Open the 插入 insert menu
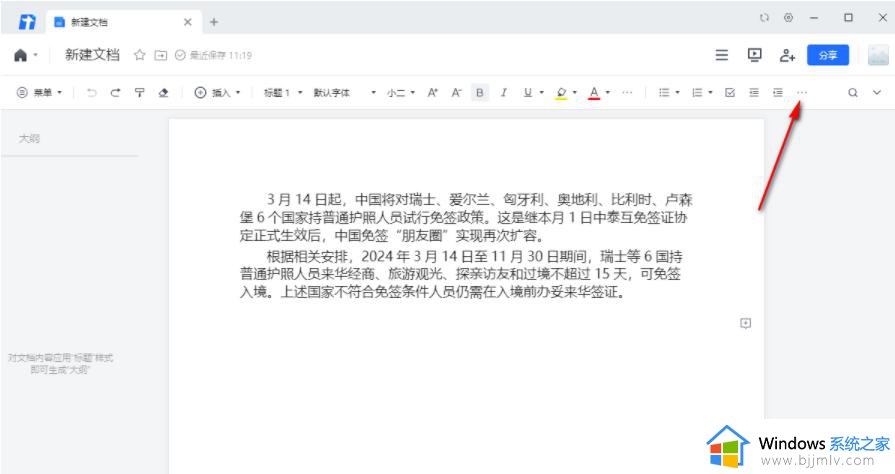This screenshot has height=474, width=895. click(217, 93)
